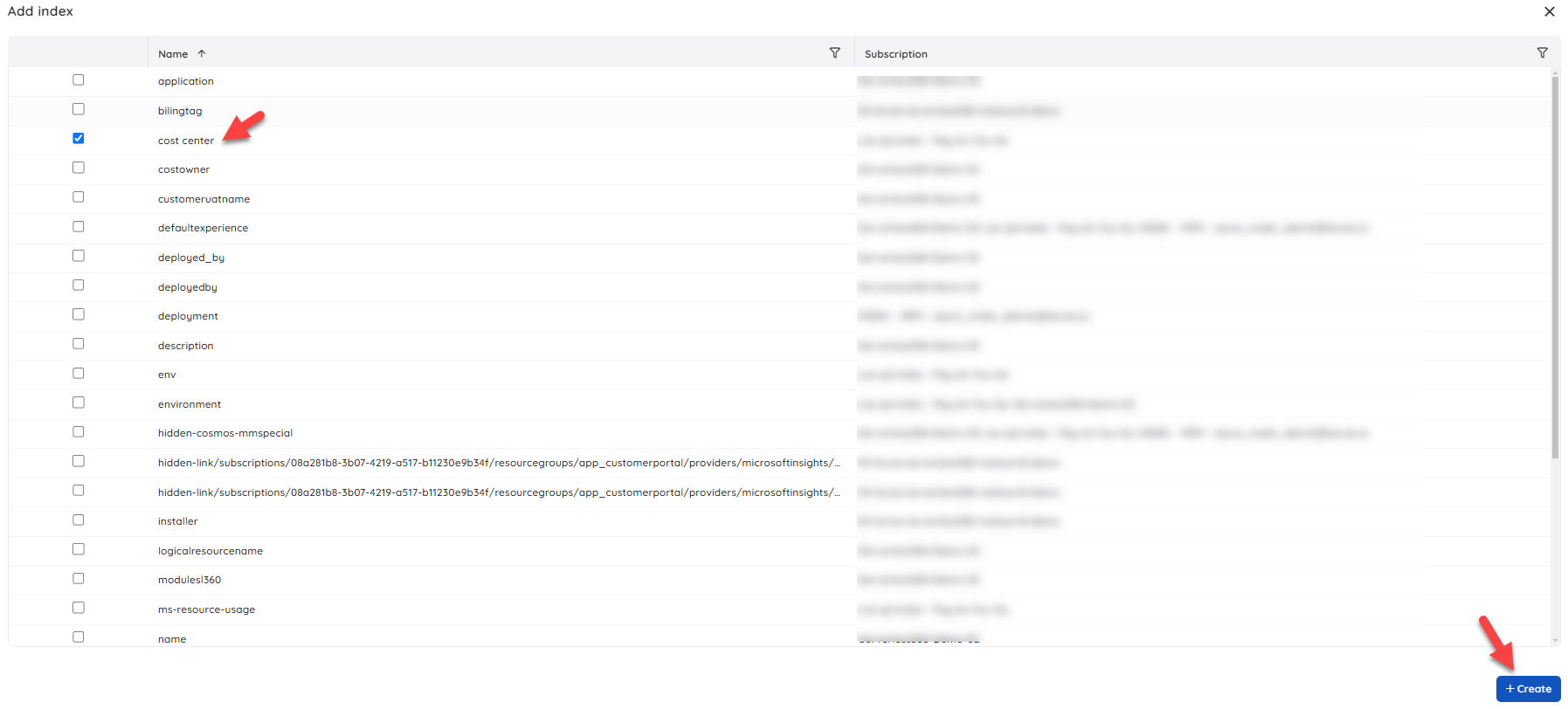Click the vertical scrollbar thumb

[x=1555, y=266]
